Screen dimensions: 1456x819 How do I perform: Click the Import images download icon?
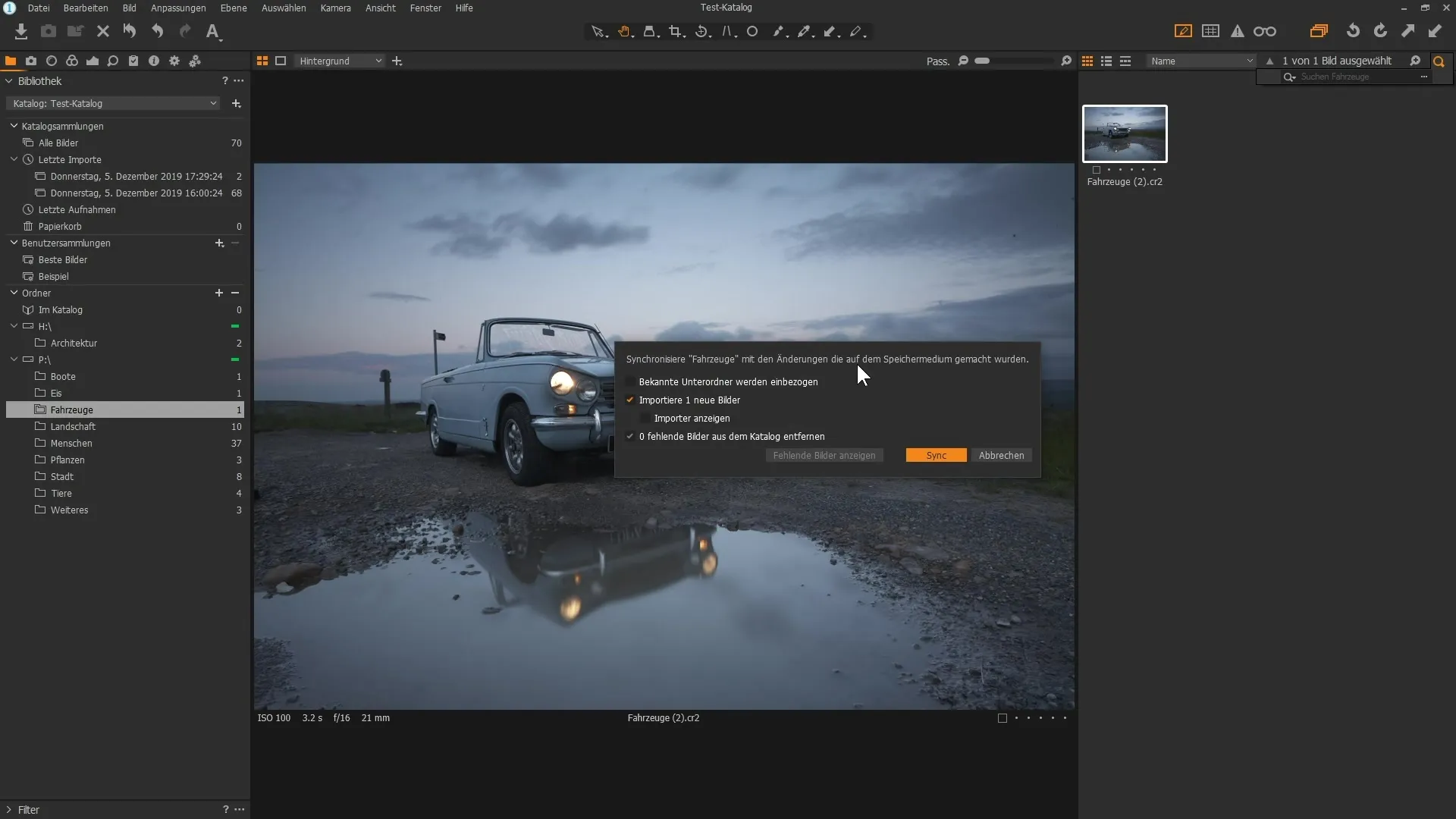click(x=21, y=31)
